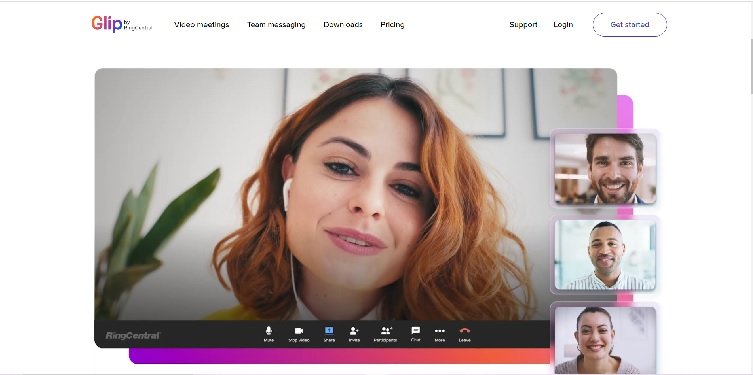The width and height of the screenshot is (753, 375).
Task: Open the Chat bubble icon
Action: tap(416, 330)
